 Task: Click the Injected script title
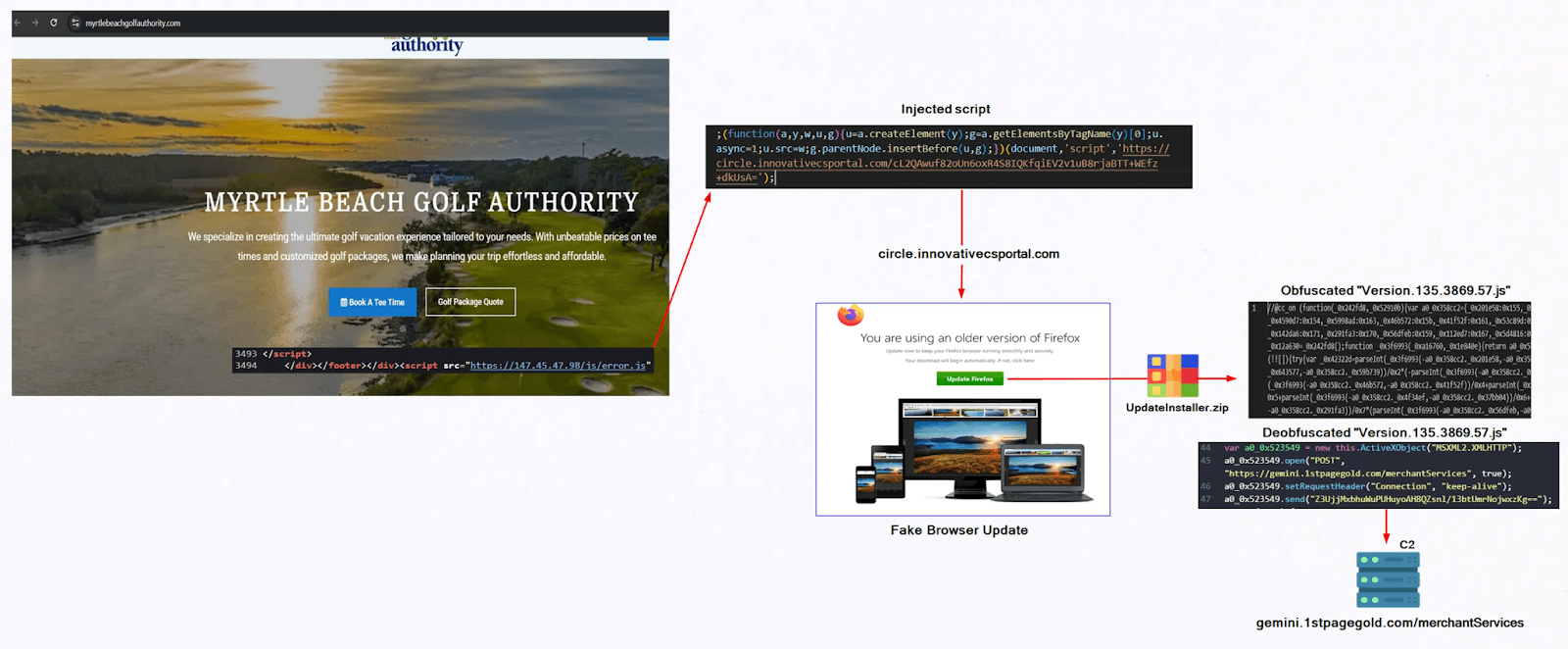click(x=946, y=109)
